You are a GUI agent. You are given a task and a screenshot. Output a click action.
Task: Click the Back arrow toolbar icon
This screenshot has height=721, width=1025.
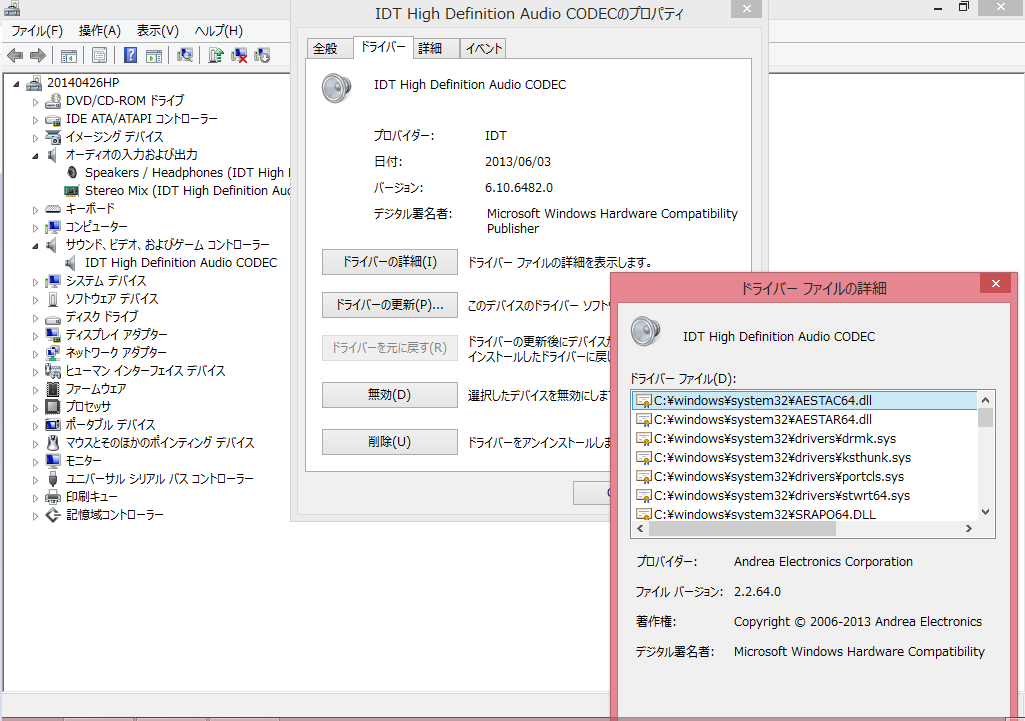coord(15,56)
